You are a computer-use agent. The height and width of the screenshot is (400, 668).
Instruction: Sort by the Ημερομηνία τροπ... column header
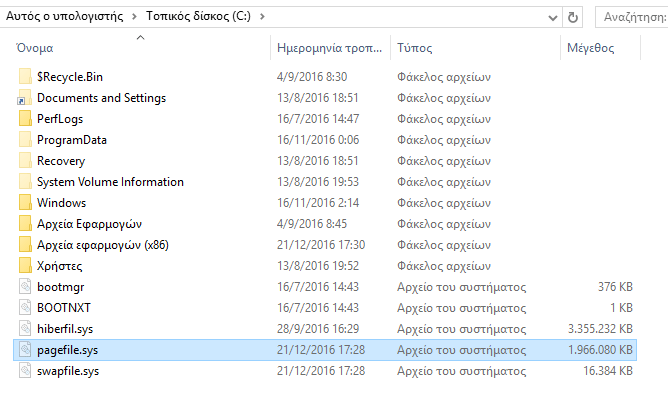click(x=330, y=48)
